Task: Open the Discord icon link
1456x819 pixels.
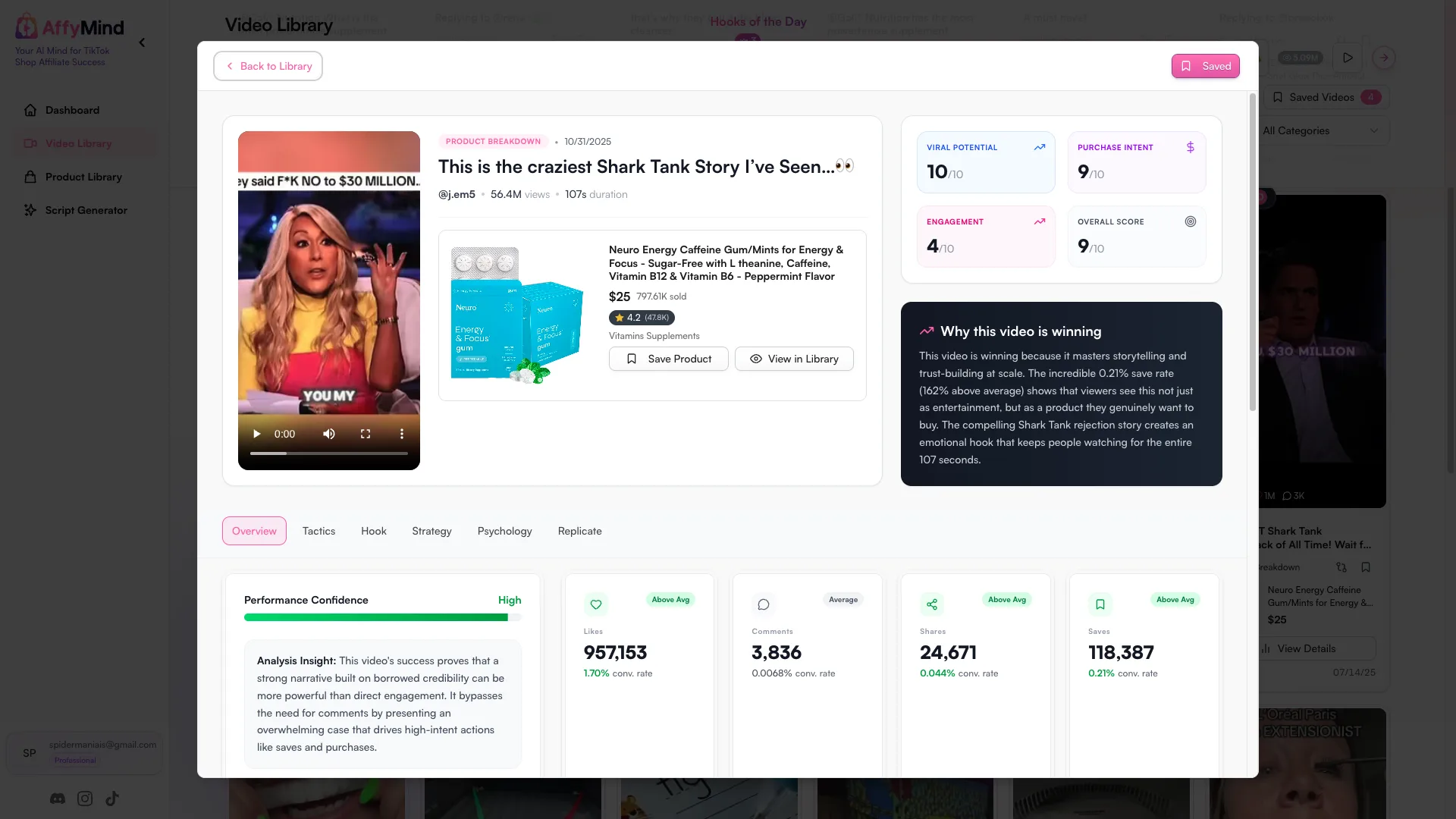Action: point(58,799)
